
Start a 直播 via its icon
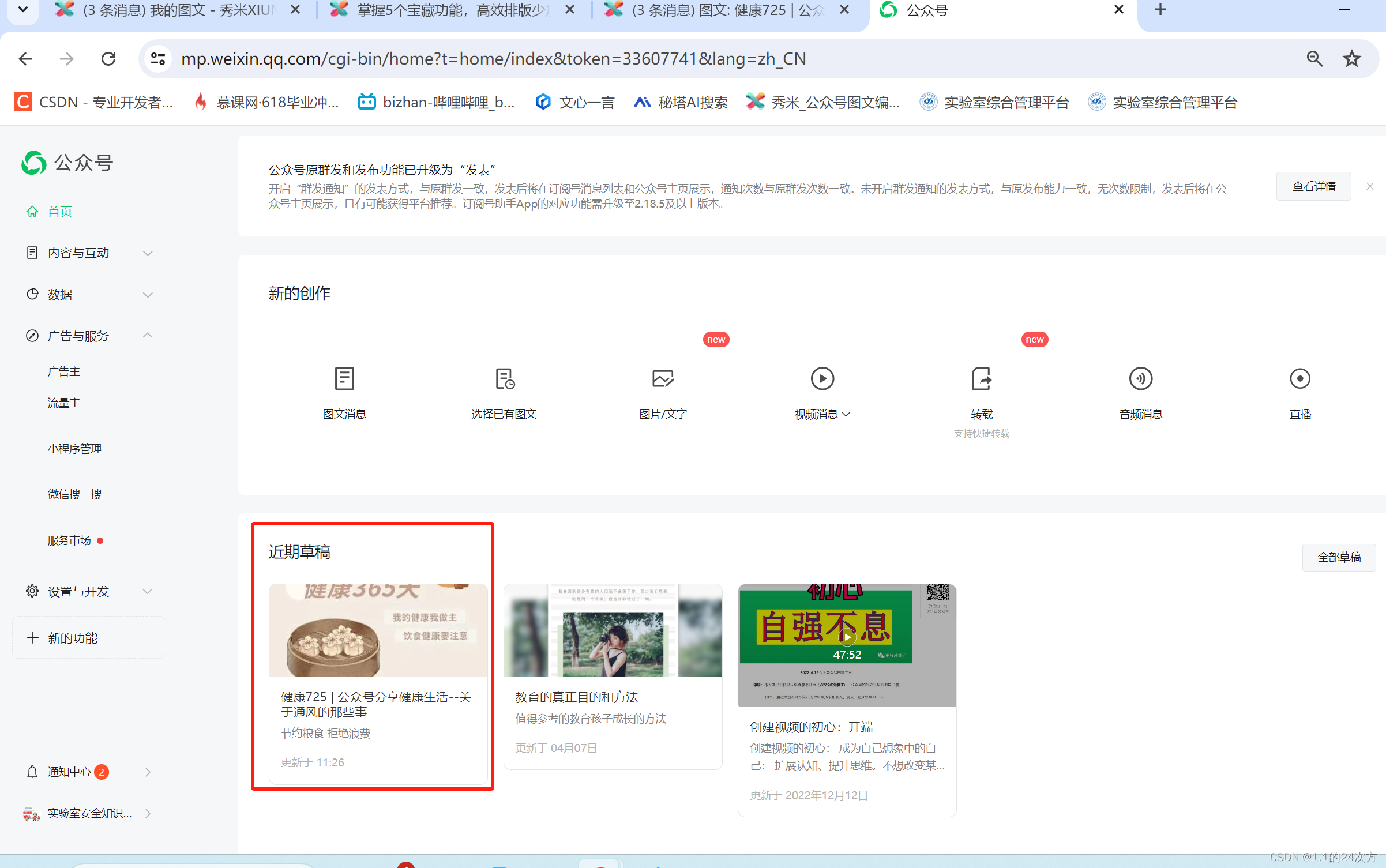pos(1299,379)
